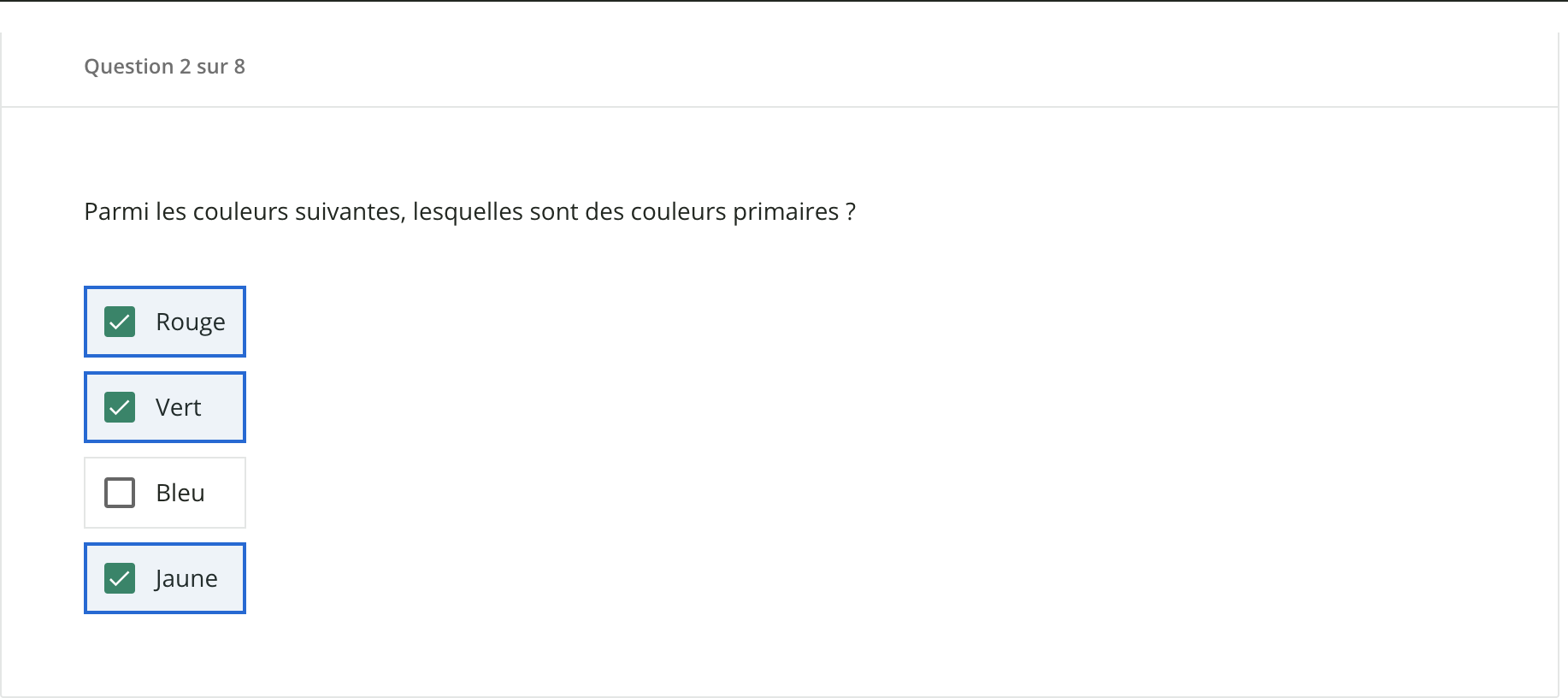
Task: Click the Question 2 sur 8 header
Action: coord(165,66)
